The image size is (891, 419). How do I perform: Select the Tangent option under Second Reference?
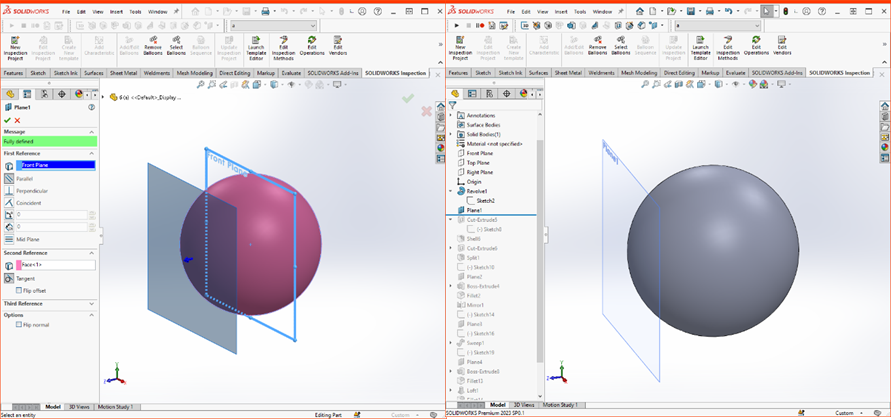tap(25, 278)
